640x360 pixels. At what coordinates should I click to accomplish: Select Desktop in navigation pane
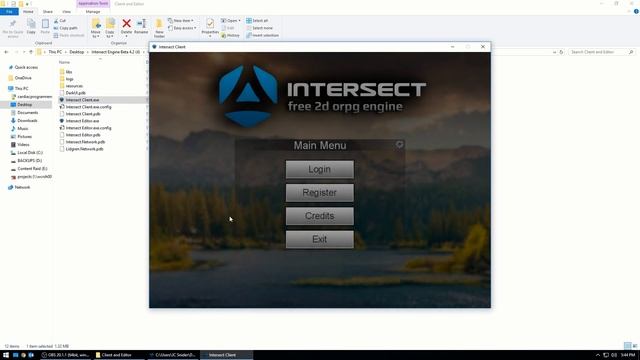pos(24,105)
